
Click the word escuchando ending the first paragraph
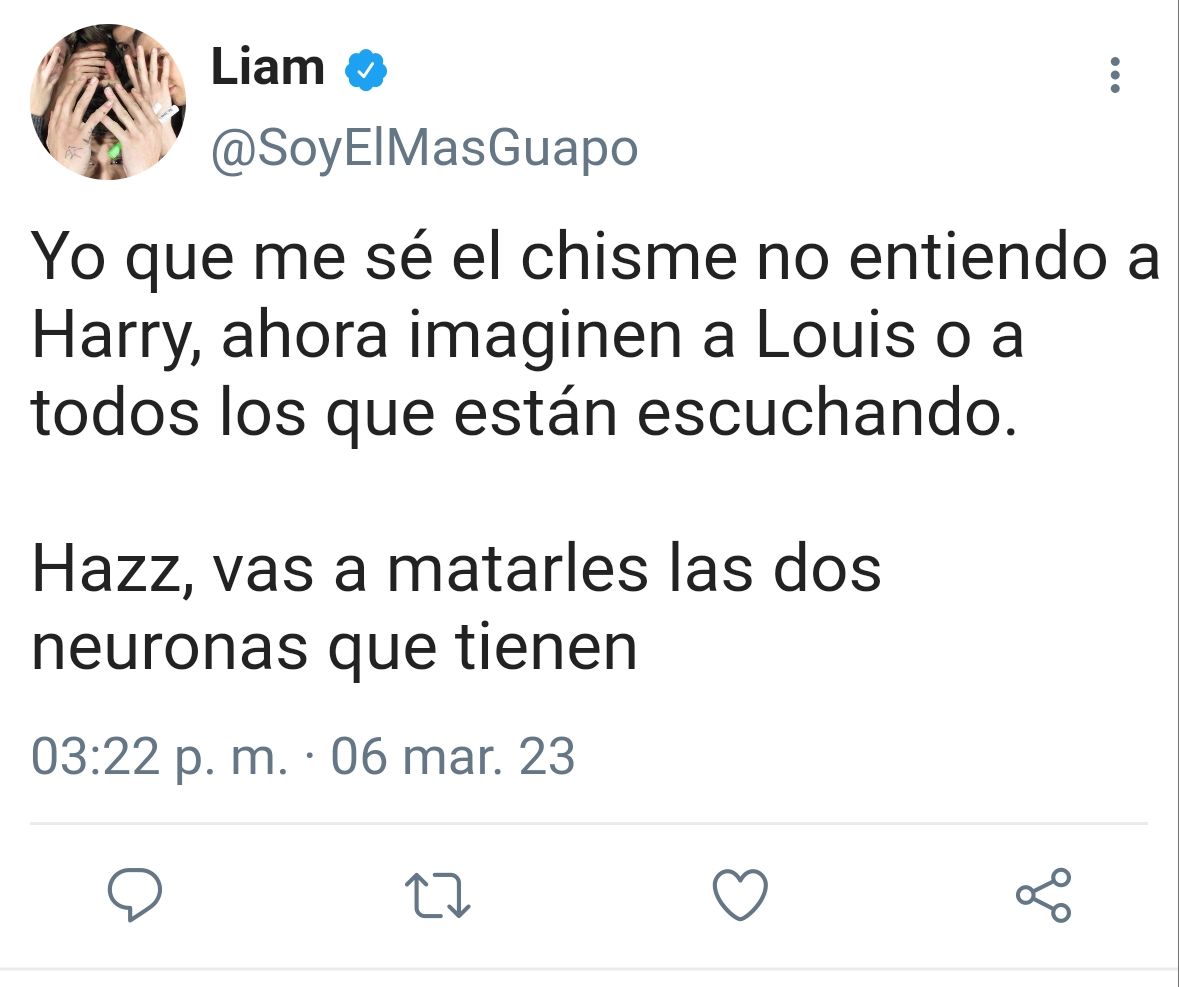(x=827, y=413)
